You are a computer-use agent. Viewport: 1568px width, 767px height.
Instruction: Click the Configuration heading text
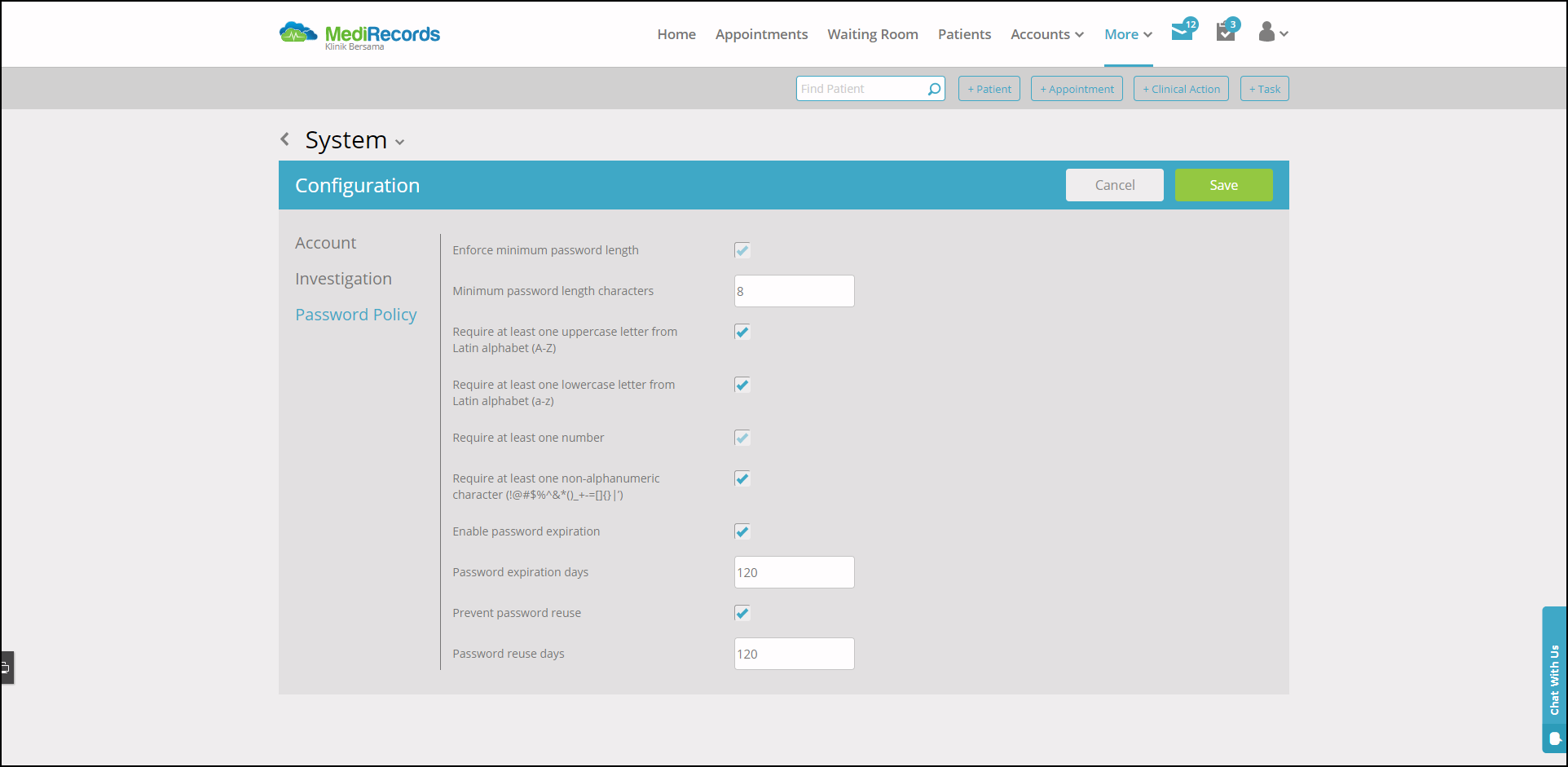[357, 186]
